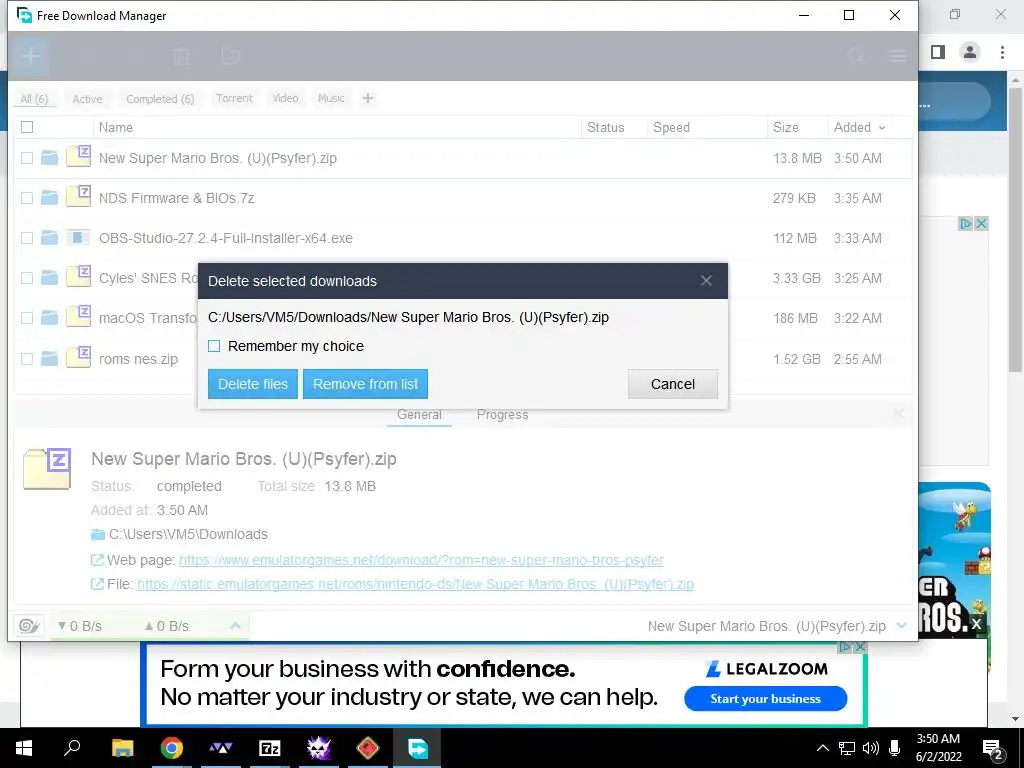Switch to the General details tab
The width and height of the screenshot is (1024, 768).
coord(419,415)
